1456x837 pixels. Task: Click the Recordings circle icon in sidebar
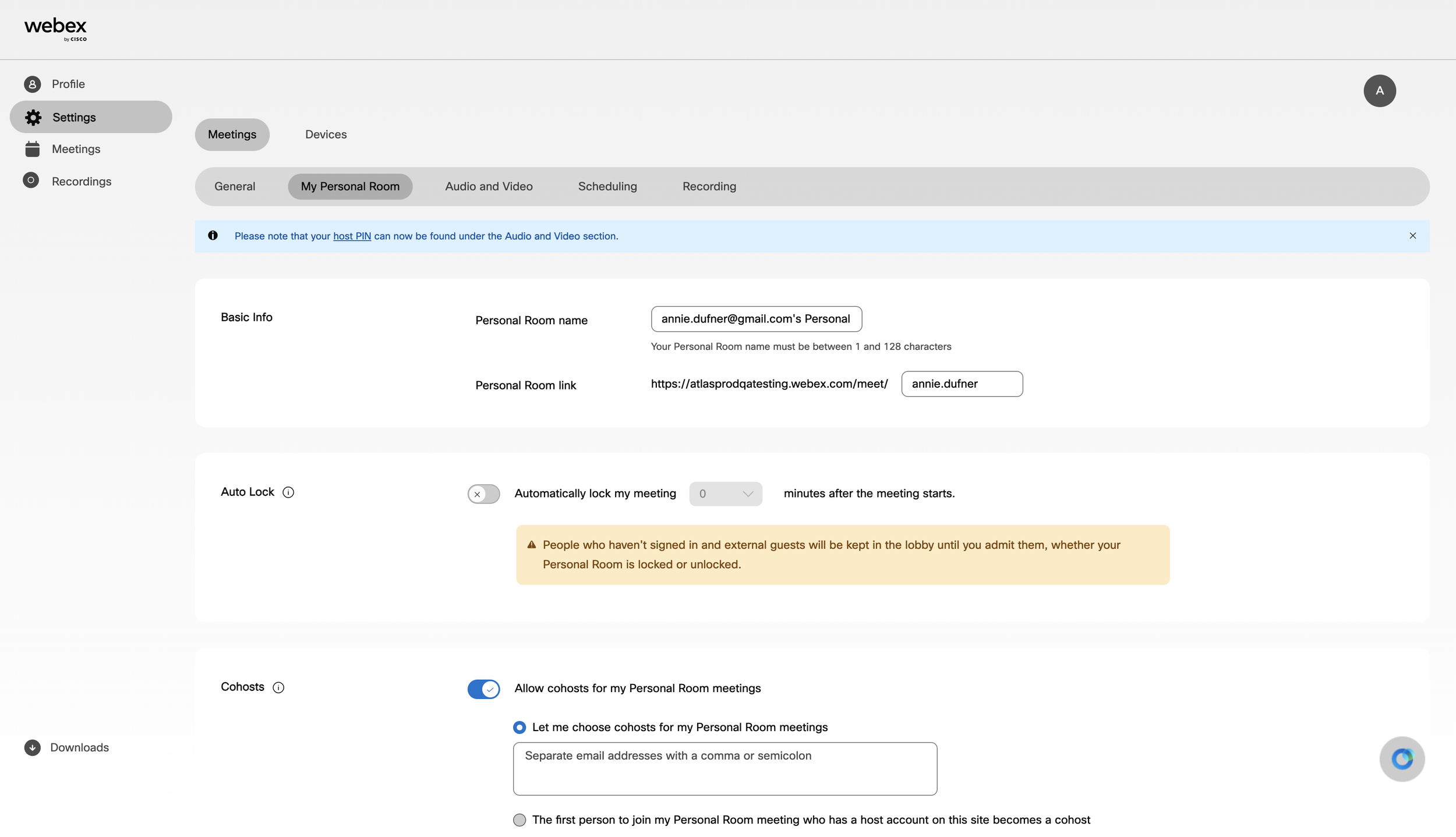(31, 180)
